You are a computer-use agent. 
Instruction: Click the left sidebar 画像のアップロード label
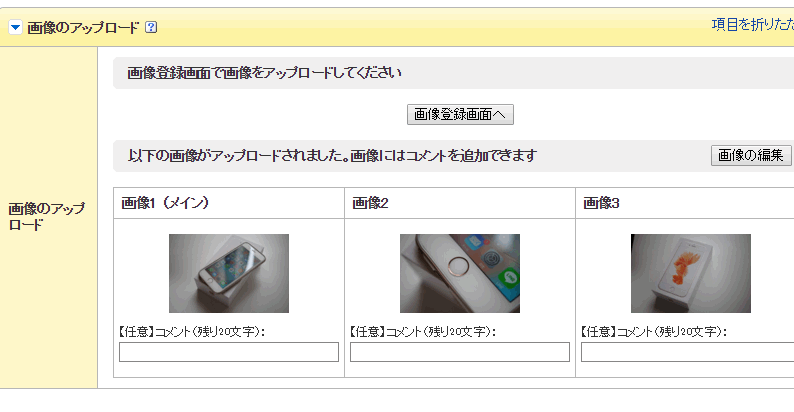click(47, 217)
